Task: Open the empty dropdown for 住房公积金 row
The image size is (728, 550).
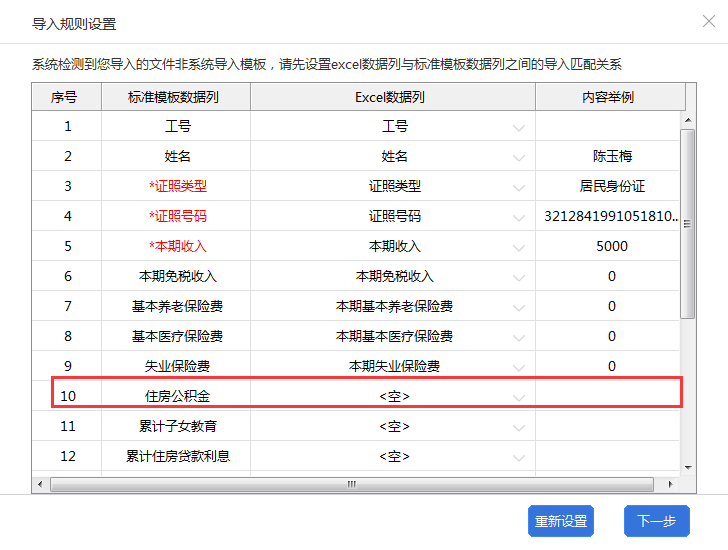Action: click(x=519, y=397)
